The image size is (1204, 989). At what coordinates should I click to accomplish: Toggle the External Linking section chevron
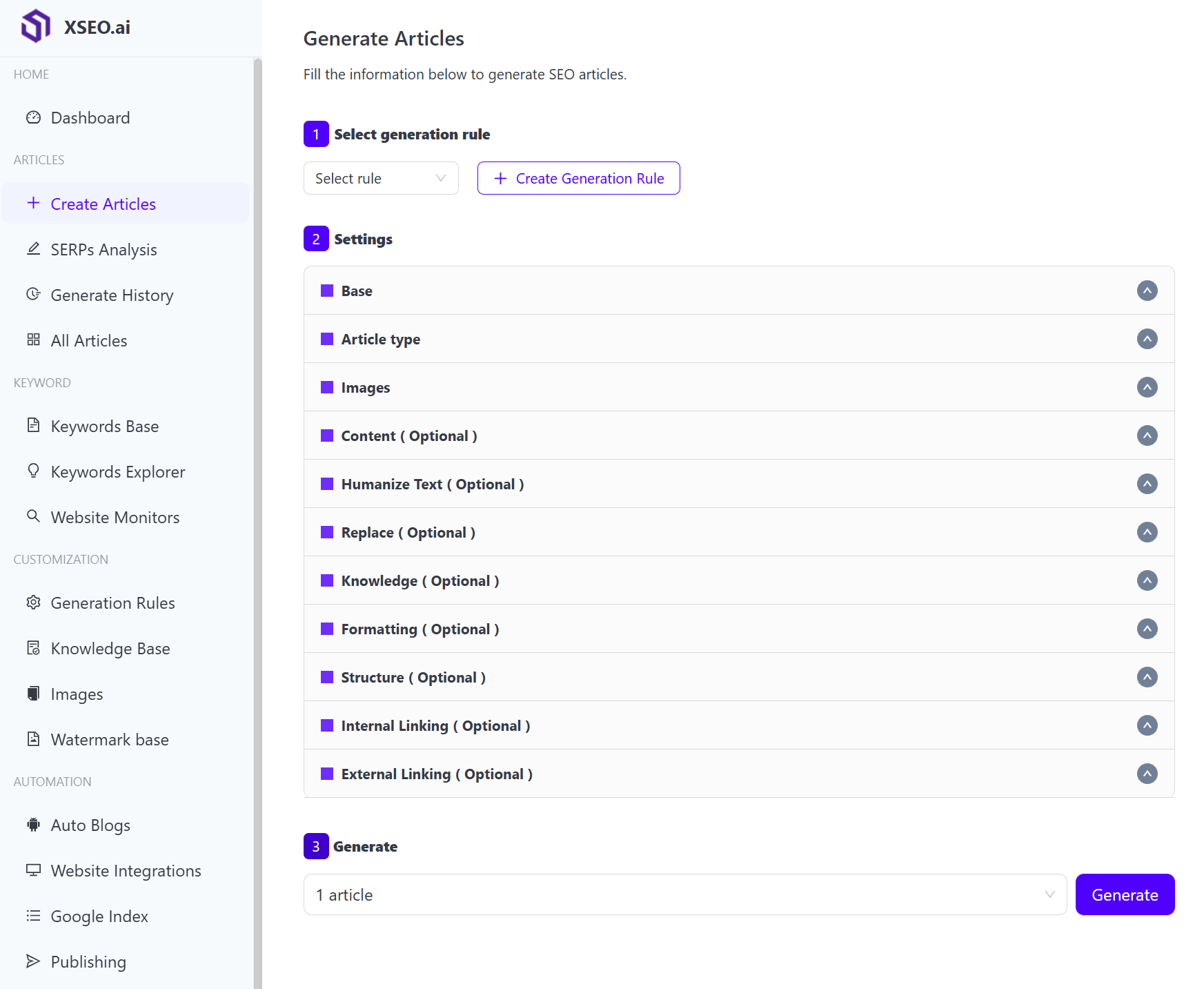click(x=1147, y=774)
